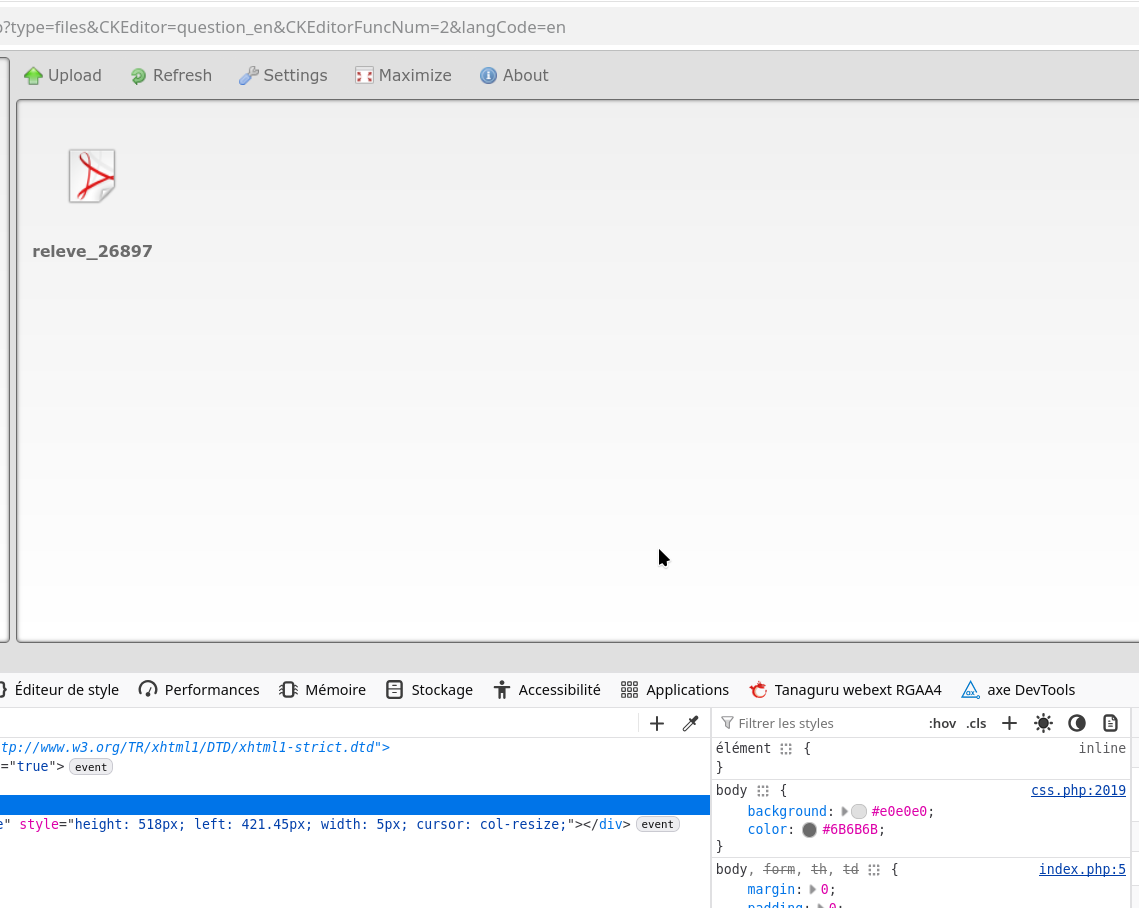Toggle the :hov pseudo-class panel
This screenshot has height=908, width=1139.
(942, 723)
